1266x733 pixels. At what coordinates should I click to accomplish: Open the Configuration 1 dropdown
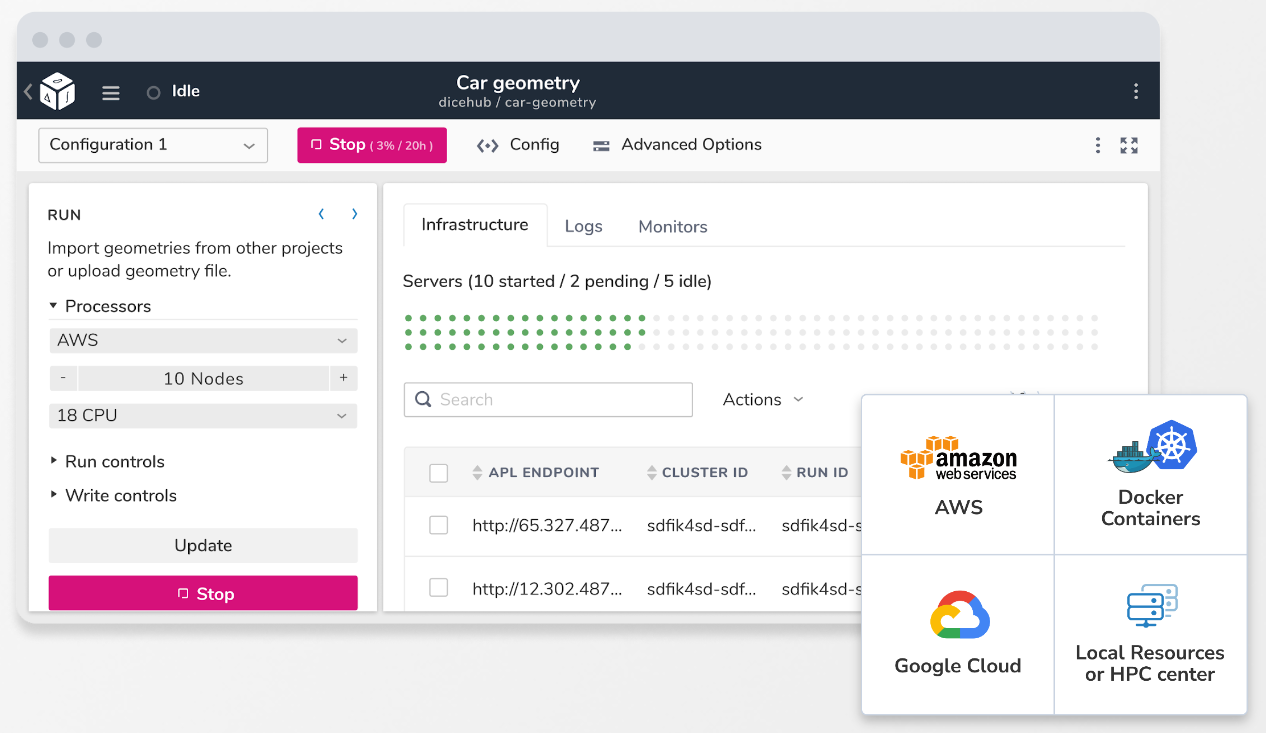tap(153, 145)
